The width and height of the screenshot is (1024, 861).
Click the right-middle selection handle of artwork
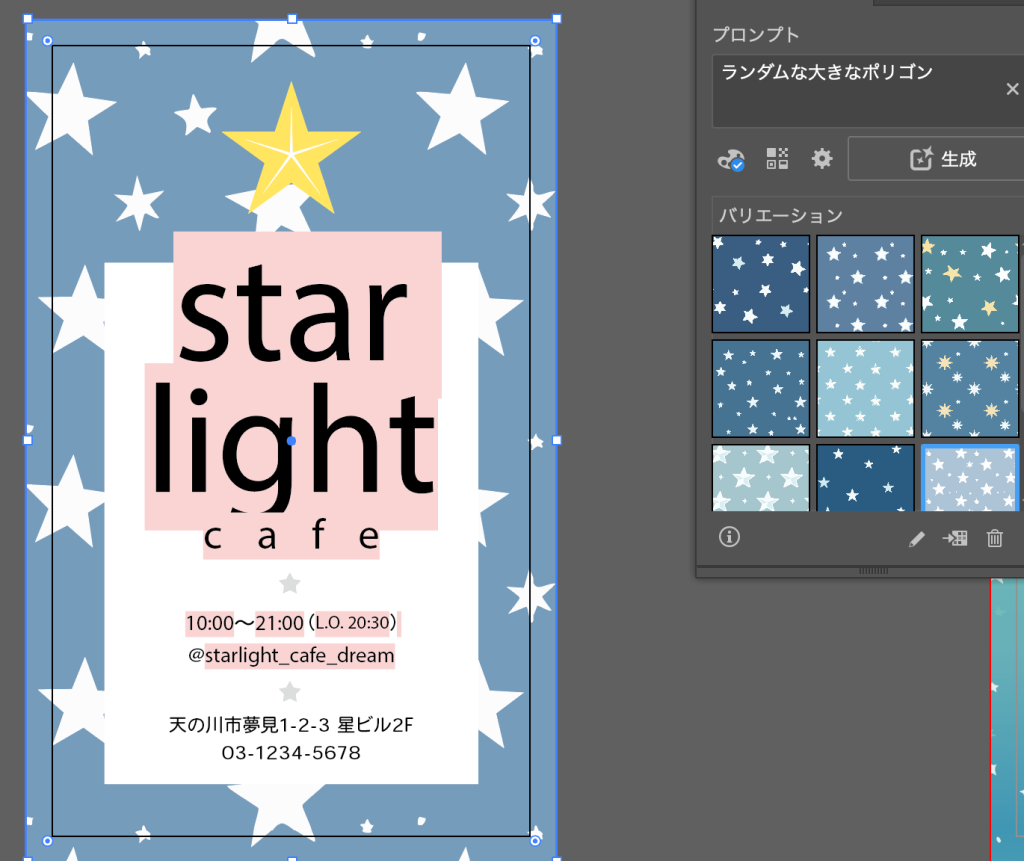pos(557,440)
